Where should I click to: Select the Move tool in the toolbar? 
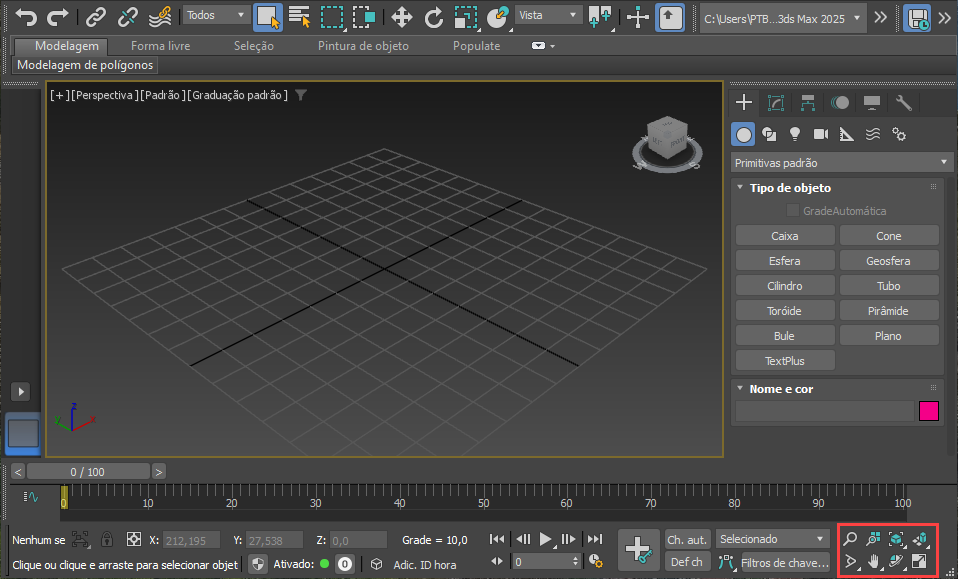click(x=401, y=17)
